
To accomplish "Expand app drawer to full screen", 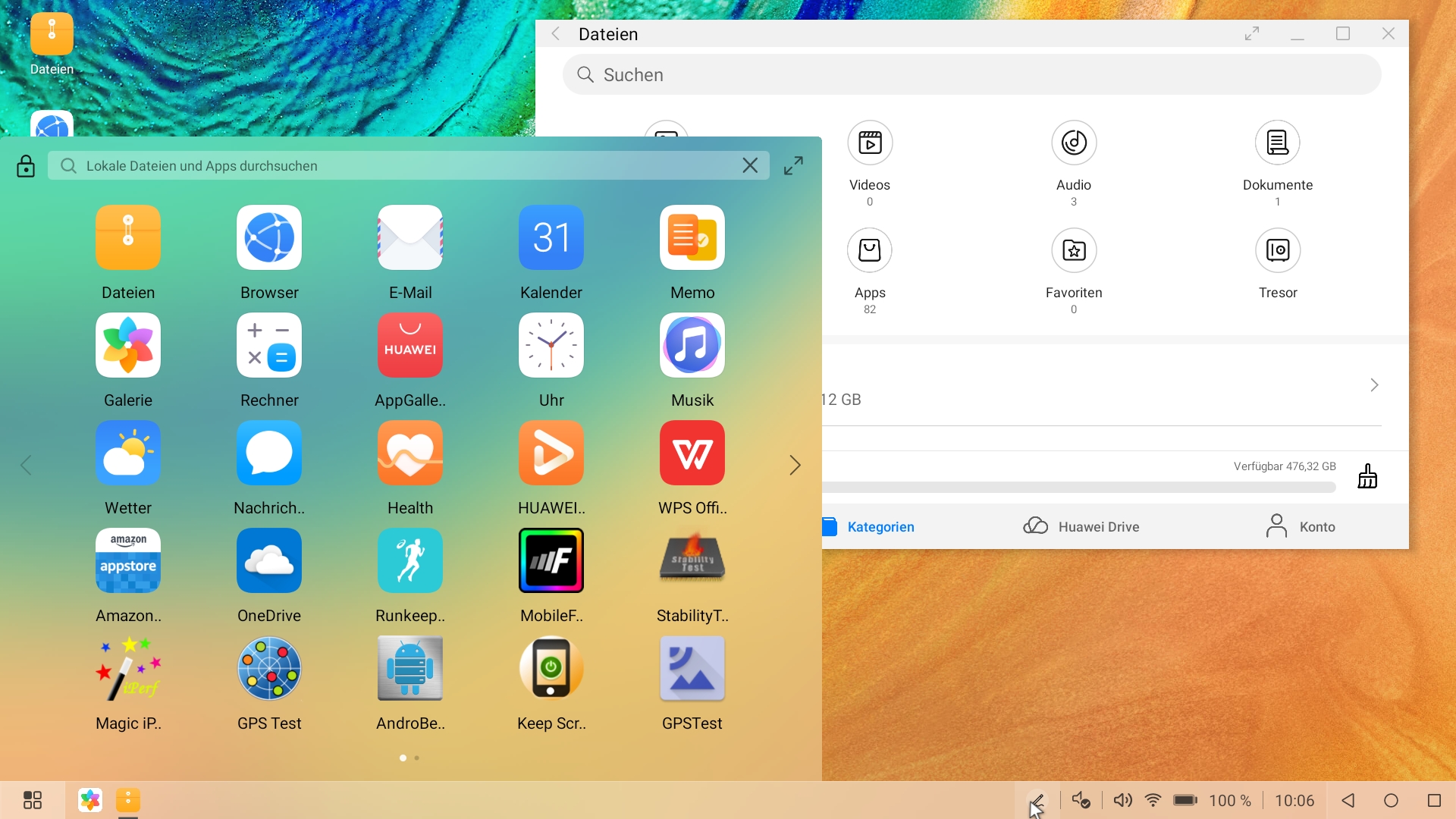I will [793, 166].
